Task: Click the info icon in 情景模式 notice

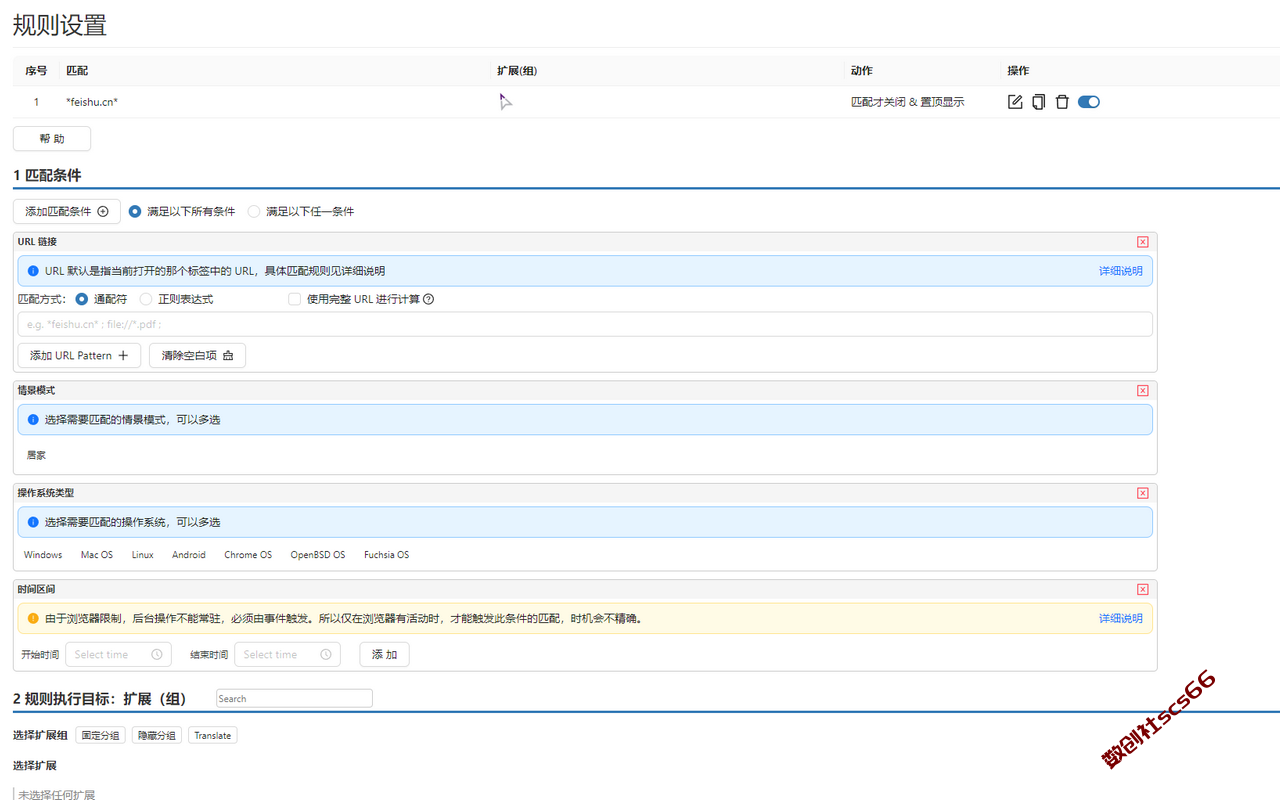Action: tap(33, 420)
